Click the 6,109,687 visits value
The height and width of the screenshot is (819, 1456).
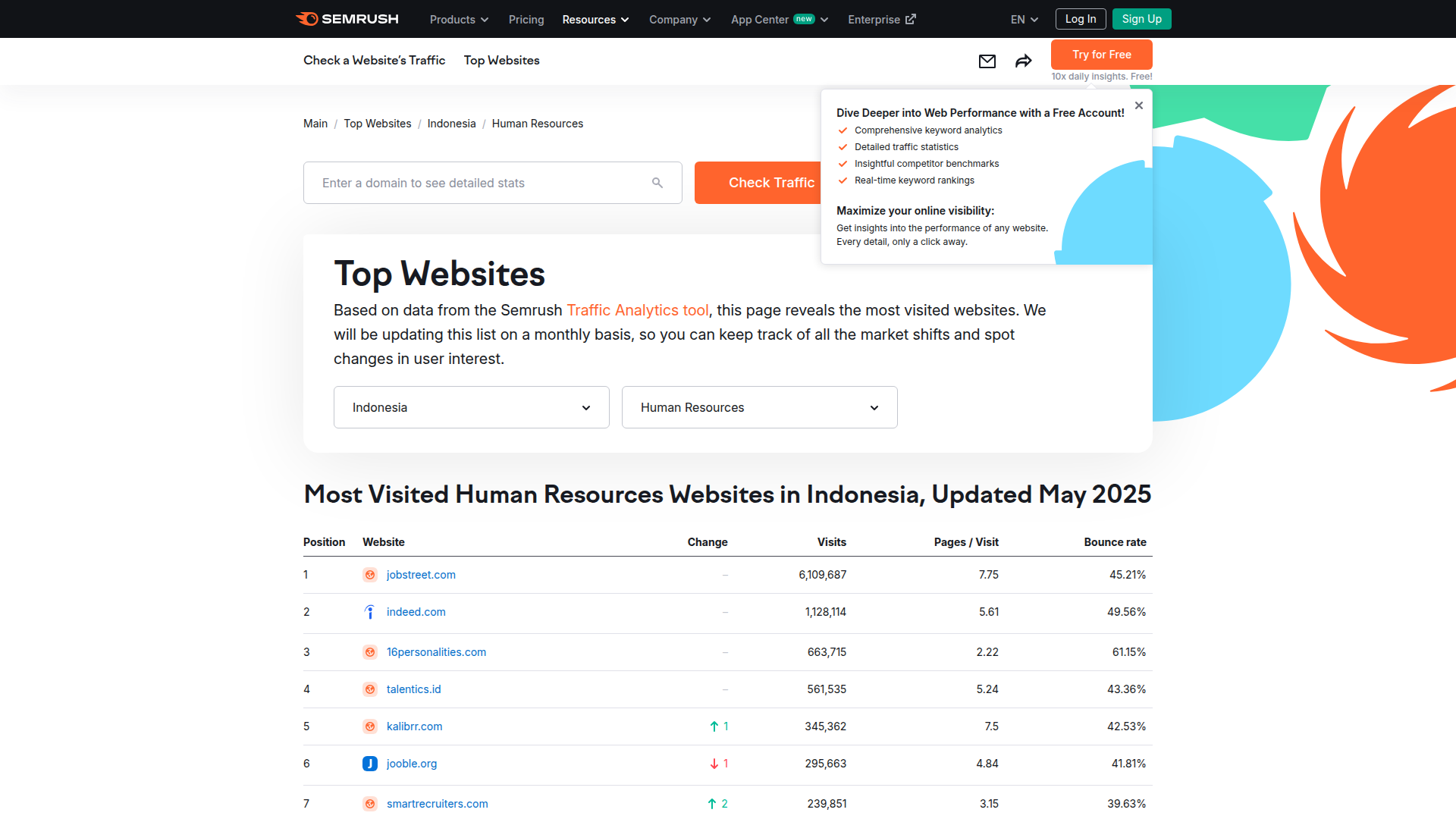823,575
